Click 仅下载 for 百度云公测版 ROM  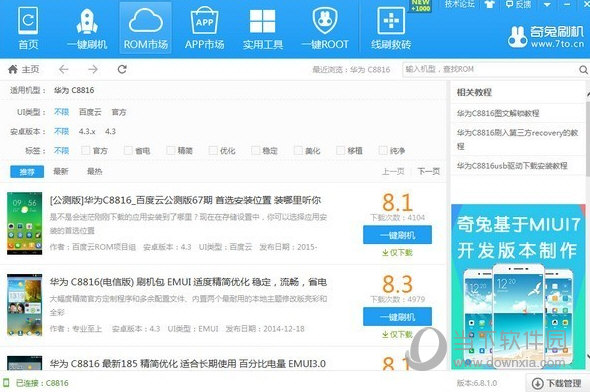point(397,252)
